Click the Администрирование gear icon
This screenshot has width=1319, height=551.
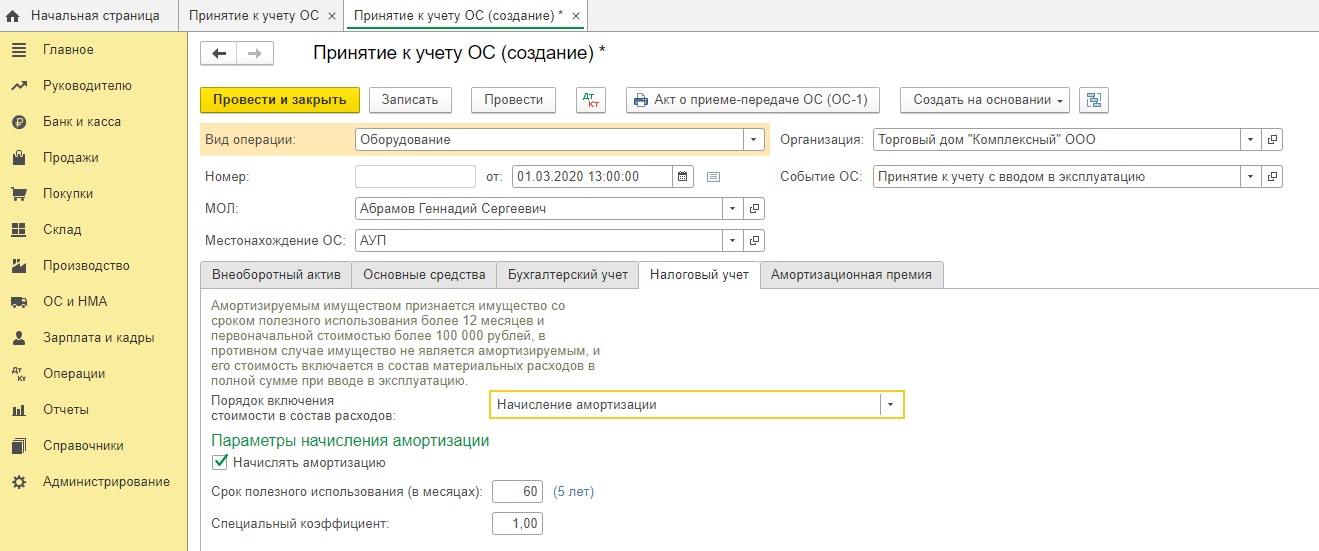(x=18, y=482)
